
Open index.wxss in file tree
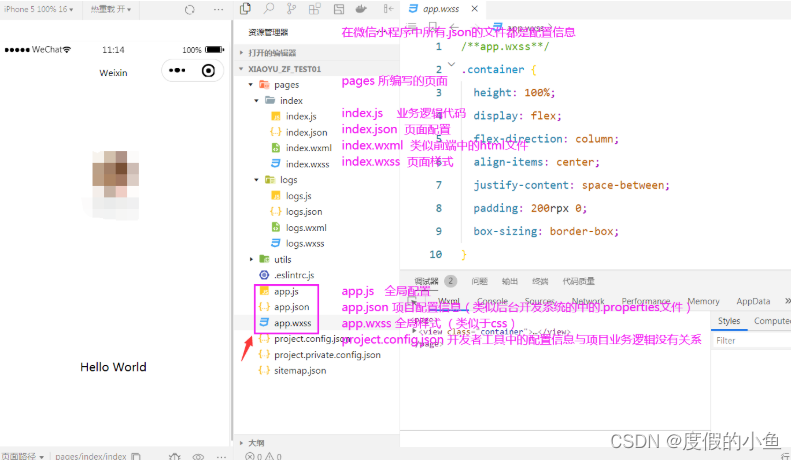tap(308, 164)
